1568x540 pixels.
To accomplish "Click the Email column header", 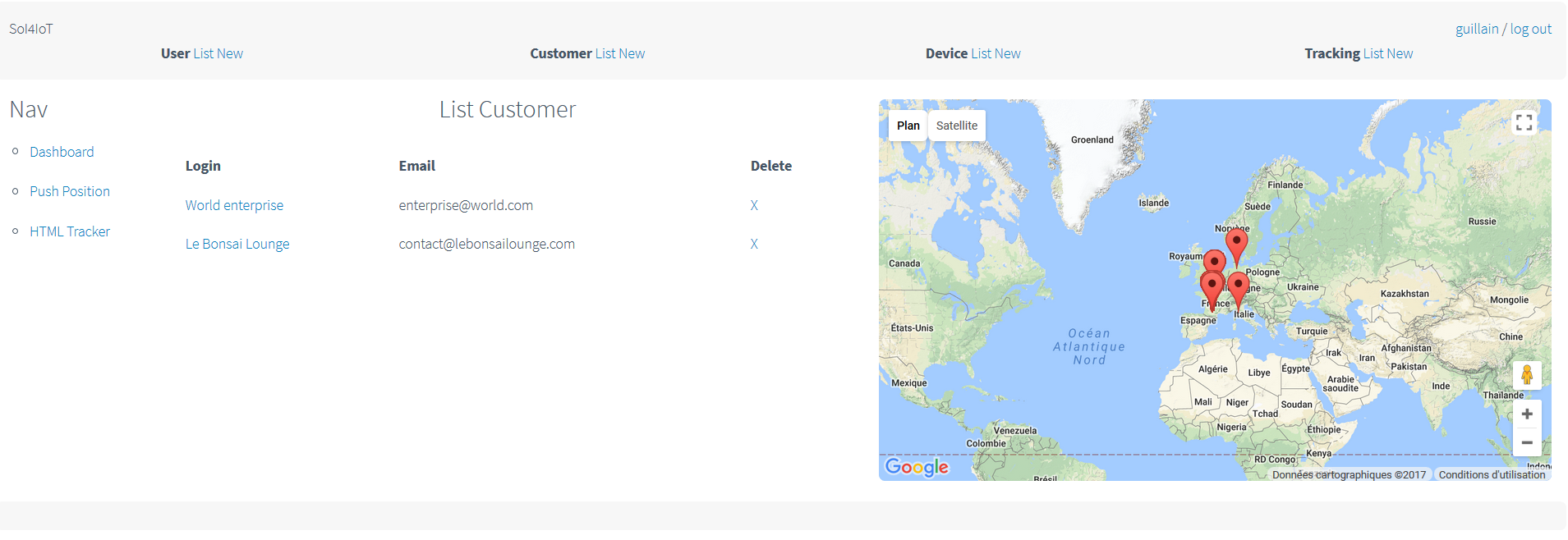I will point(417,166).
